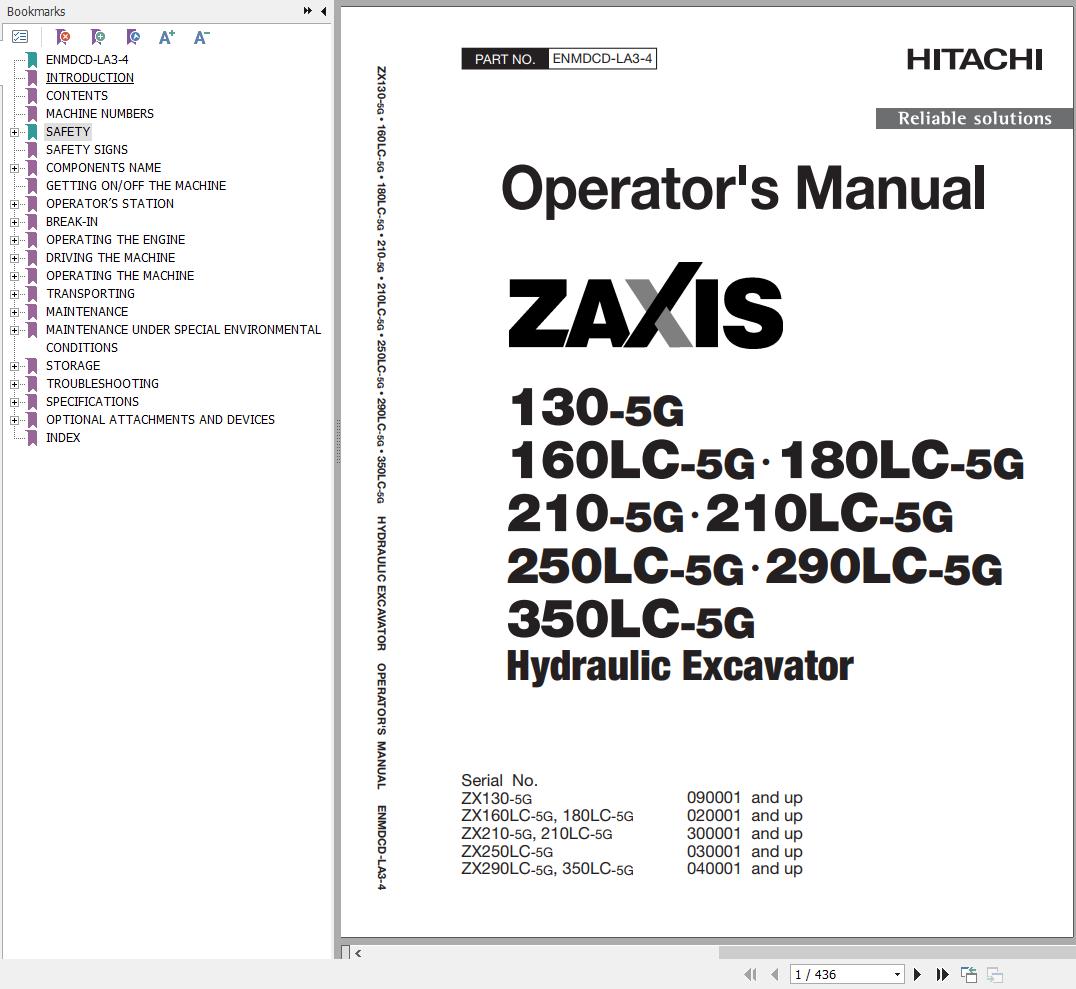Expand the TRANSPORTING bookmark
Image resolution: width=1076 pixels, height=989 pixels.
tap(14, 294)
